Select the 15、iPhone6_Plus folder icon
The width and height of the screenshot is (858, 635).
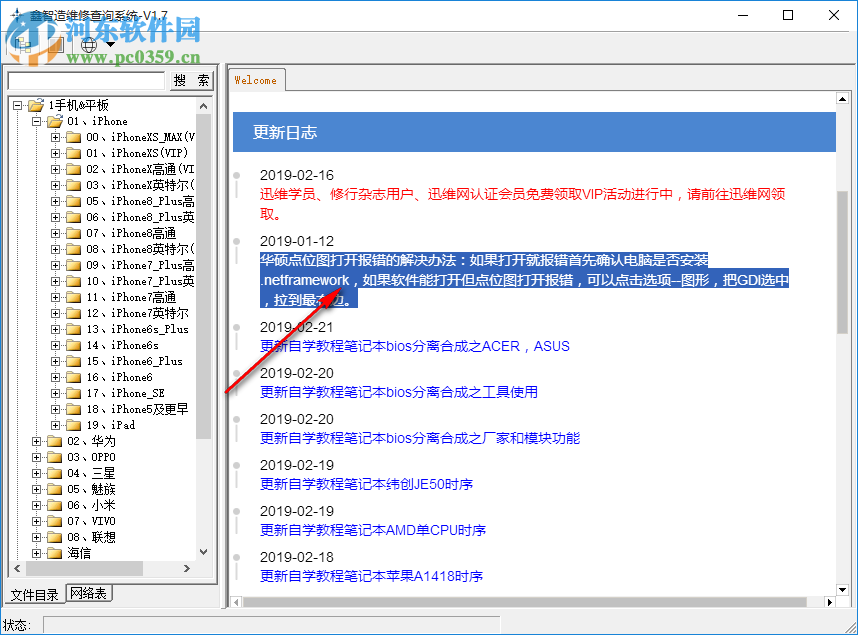73,361
